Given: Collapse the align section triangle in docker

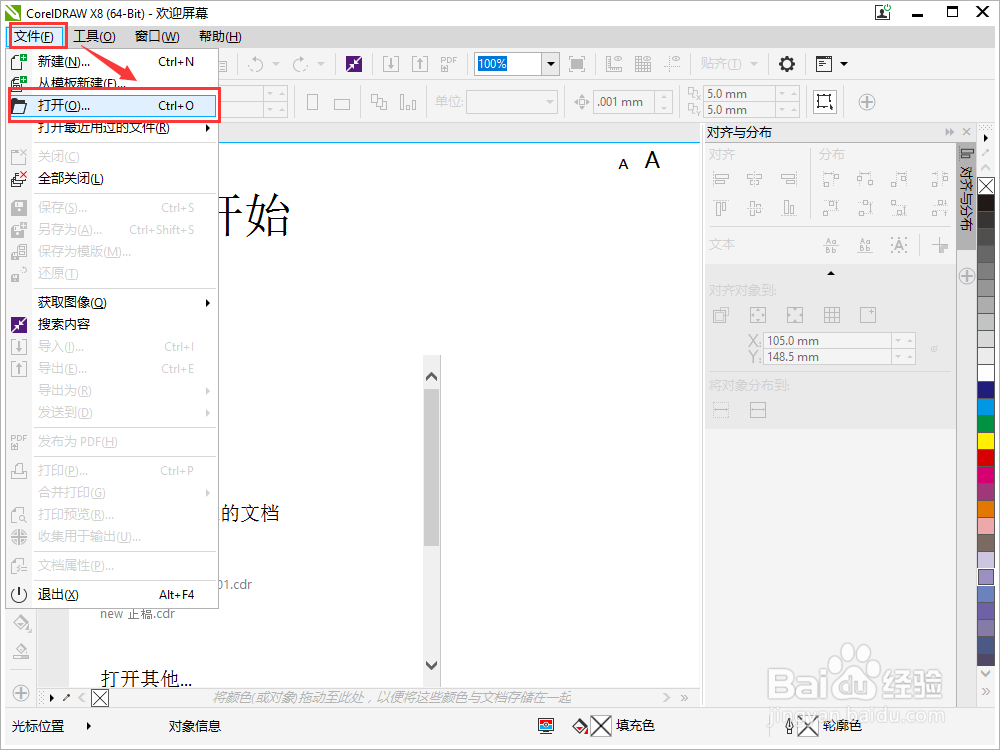Looking at the screenshot, I should (830, 273).
